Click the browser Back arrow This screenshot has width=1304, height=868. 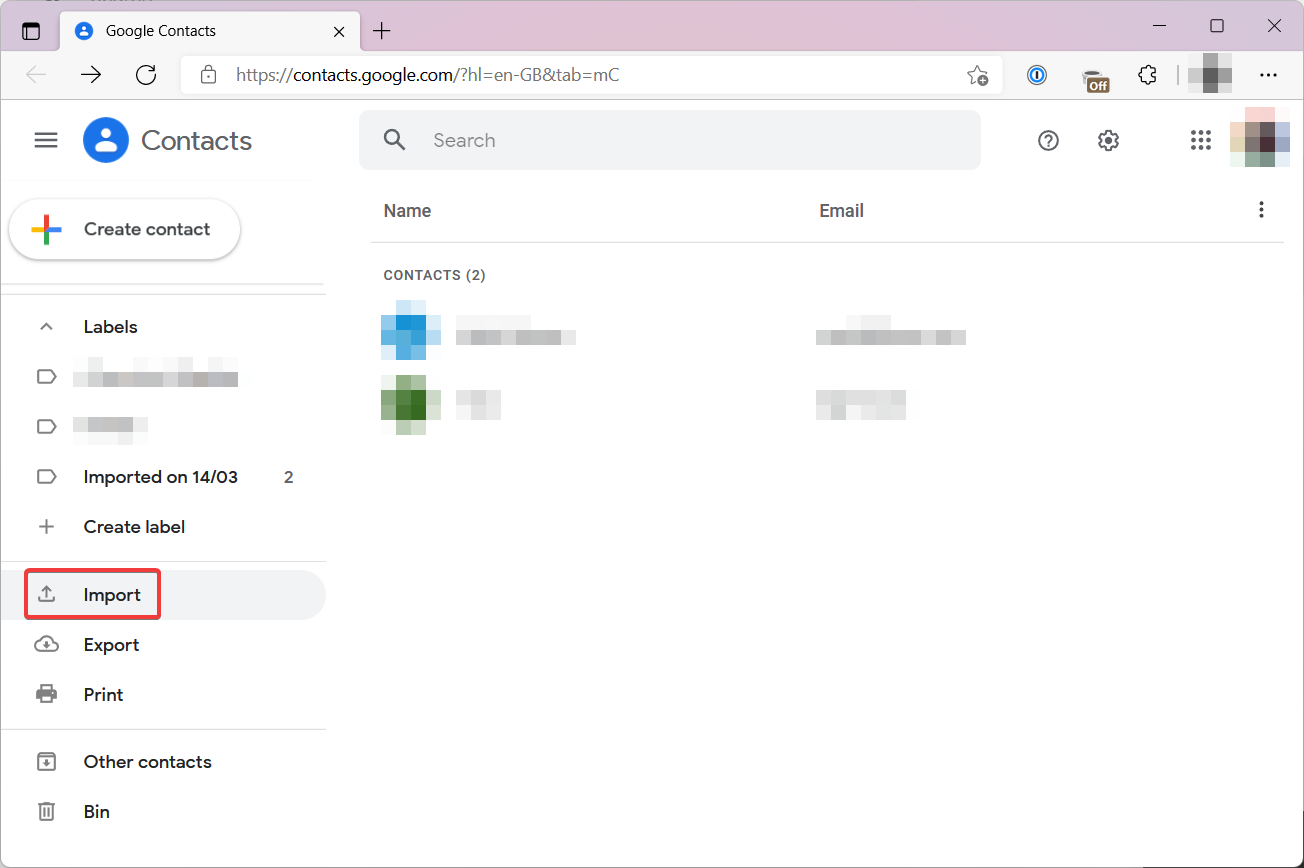coord(36,75)
